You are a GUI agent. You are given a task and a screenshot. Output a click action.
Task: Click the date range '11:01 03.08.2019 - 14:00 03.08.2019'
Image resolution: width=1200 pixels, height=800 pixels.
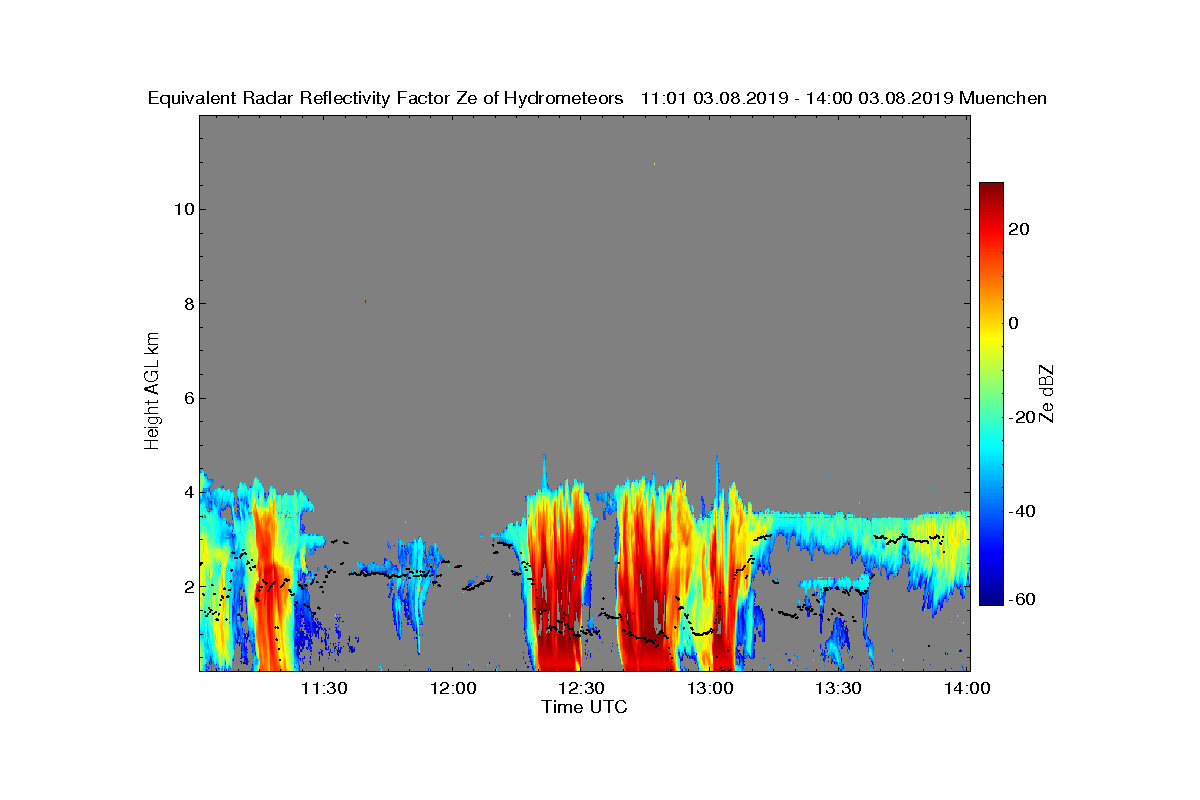[x=796, y=98]
